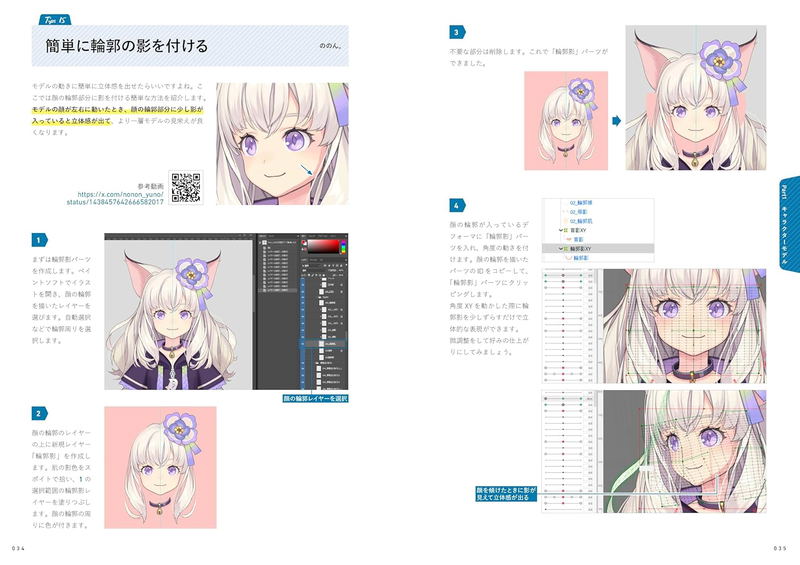The width and height of the screenshot is (800, 565).
Task: Click the rainbow hue strip in the Photoshop picker
Action: tap(343, 245)
